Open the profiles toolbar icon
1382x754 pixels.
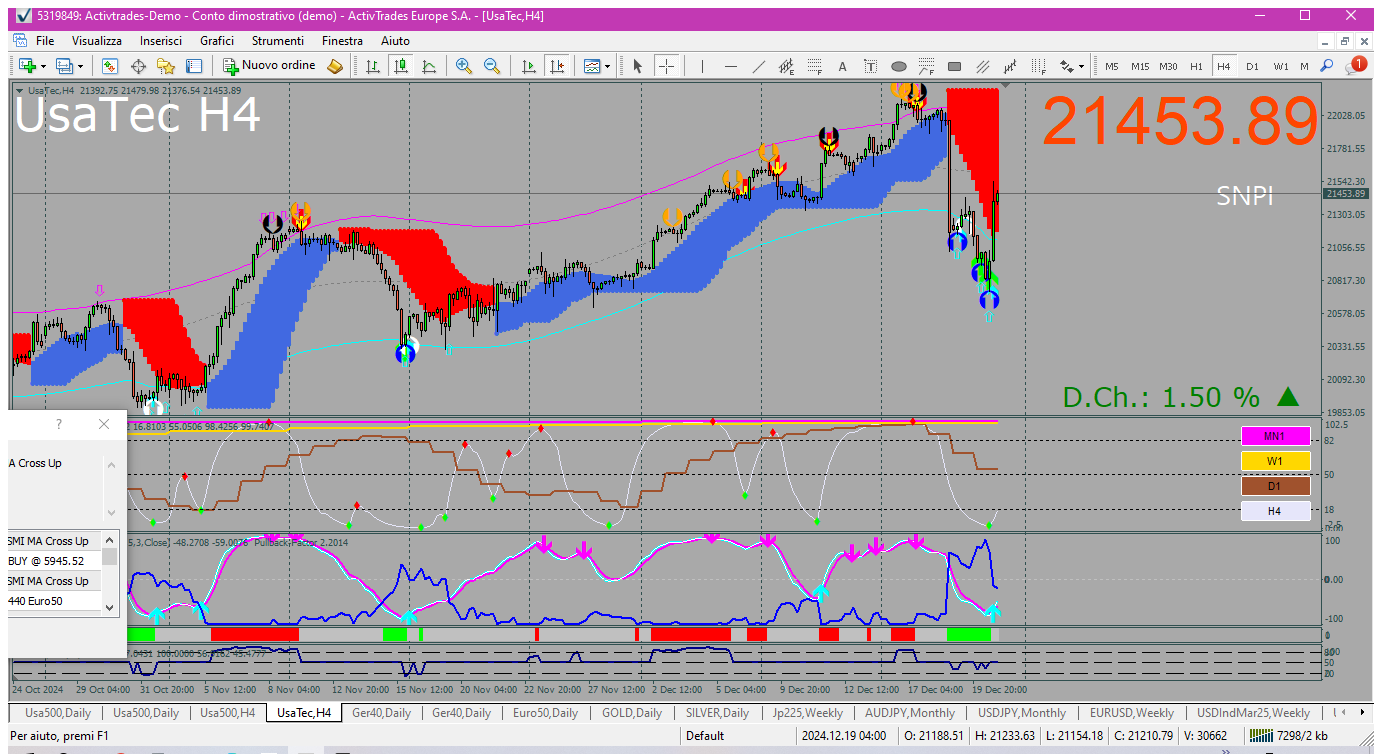point(65,66)
